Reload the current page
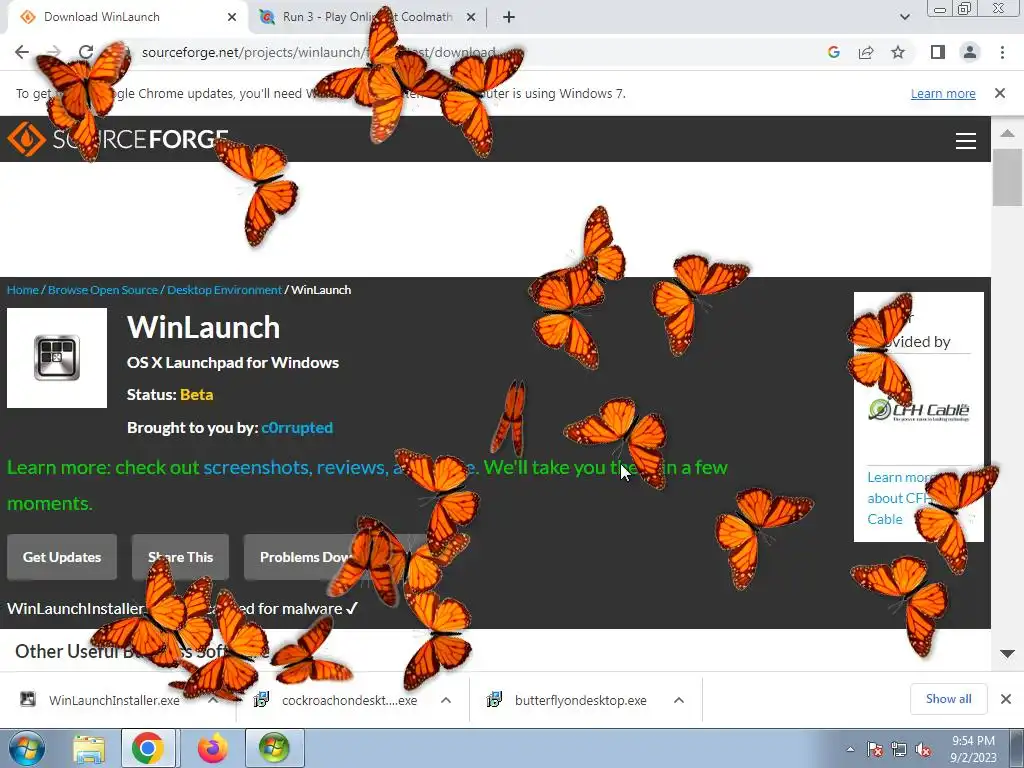The image size is (1024, 768). tap(86, 52)
